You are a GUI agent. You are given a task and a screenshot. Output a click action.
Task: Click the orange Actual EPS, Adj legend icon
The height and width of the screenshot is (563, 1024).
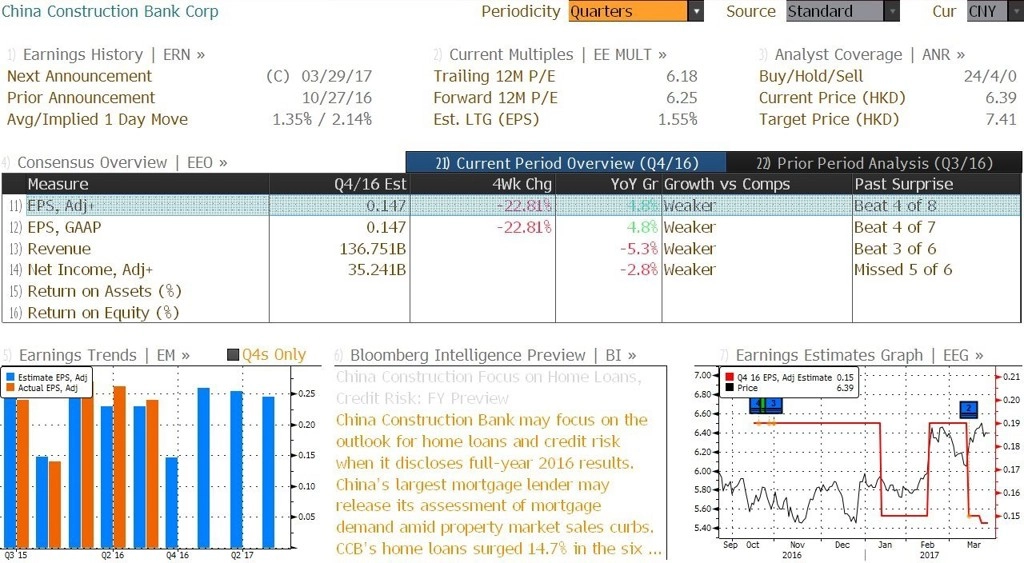click(x=10, y=388)
